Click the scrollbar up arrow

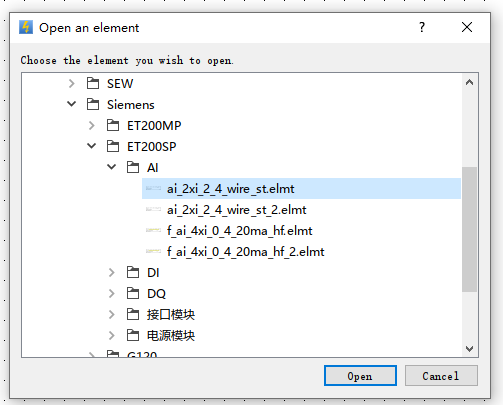coord(469,82)
